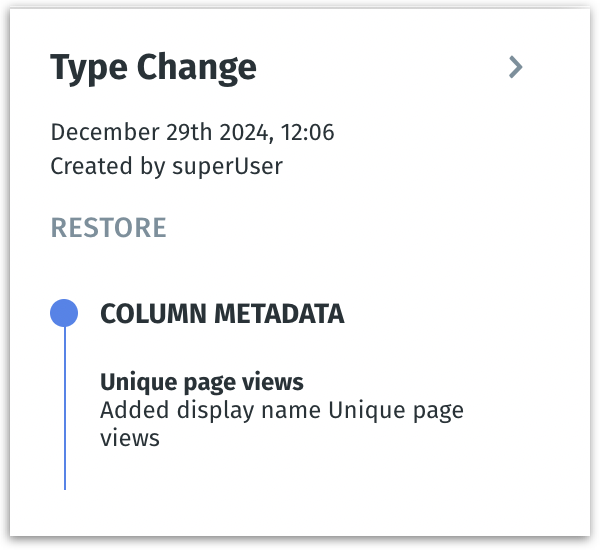Click the bold Unique page views label
Viewport: 600px width, 550px height.
pyautogui.click(x=202, y=382)
